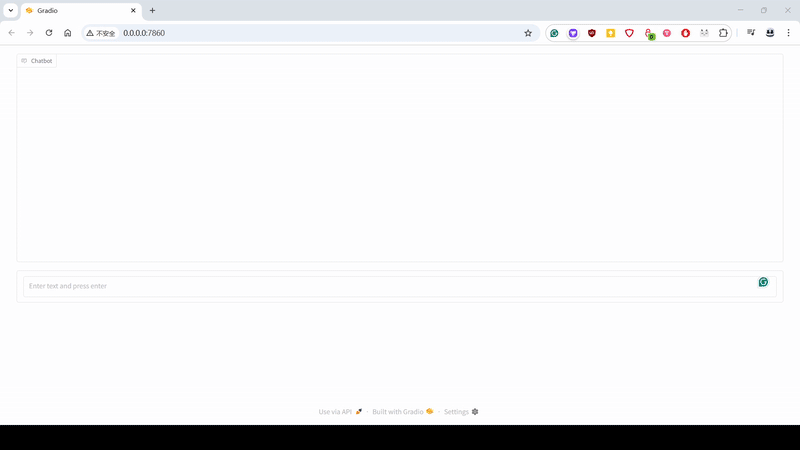Viewport: 800px width, 450px height.
Task: Open the Chrome three-dot menu
Action: 788,33
